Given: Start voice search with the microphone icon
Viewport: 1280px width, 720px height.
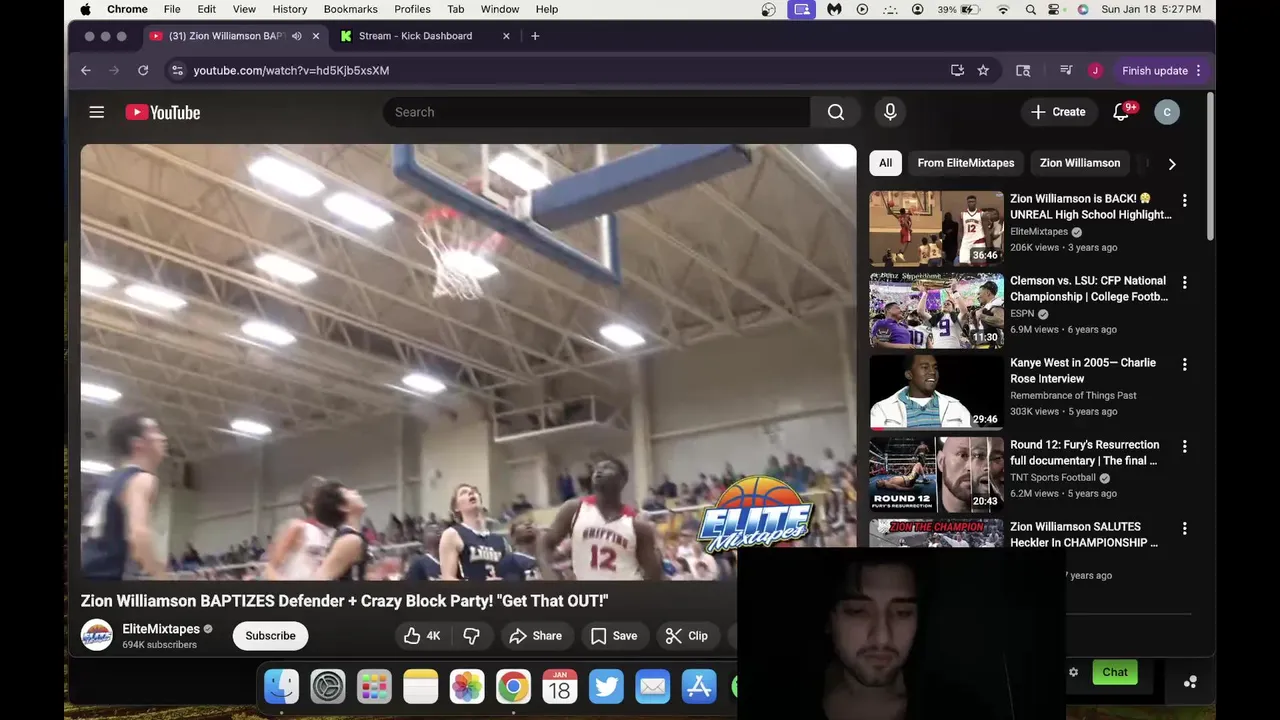Looking at the screenshot, I should (890, 112).
